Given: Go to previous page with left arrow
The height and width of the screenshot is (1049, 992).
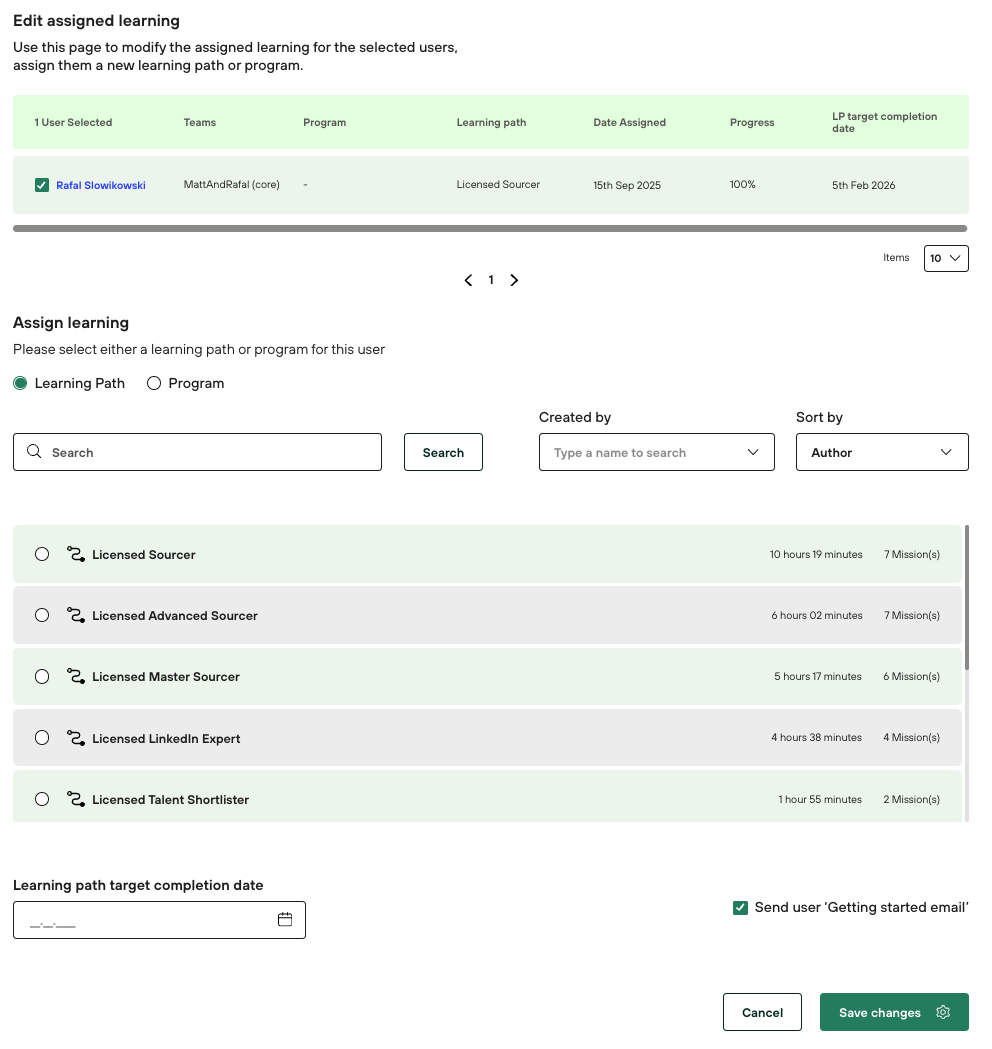Looking at the screenshot, I should coord(468,280).
